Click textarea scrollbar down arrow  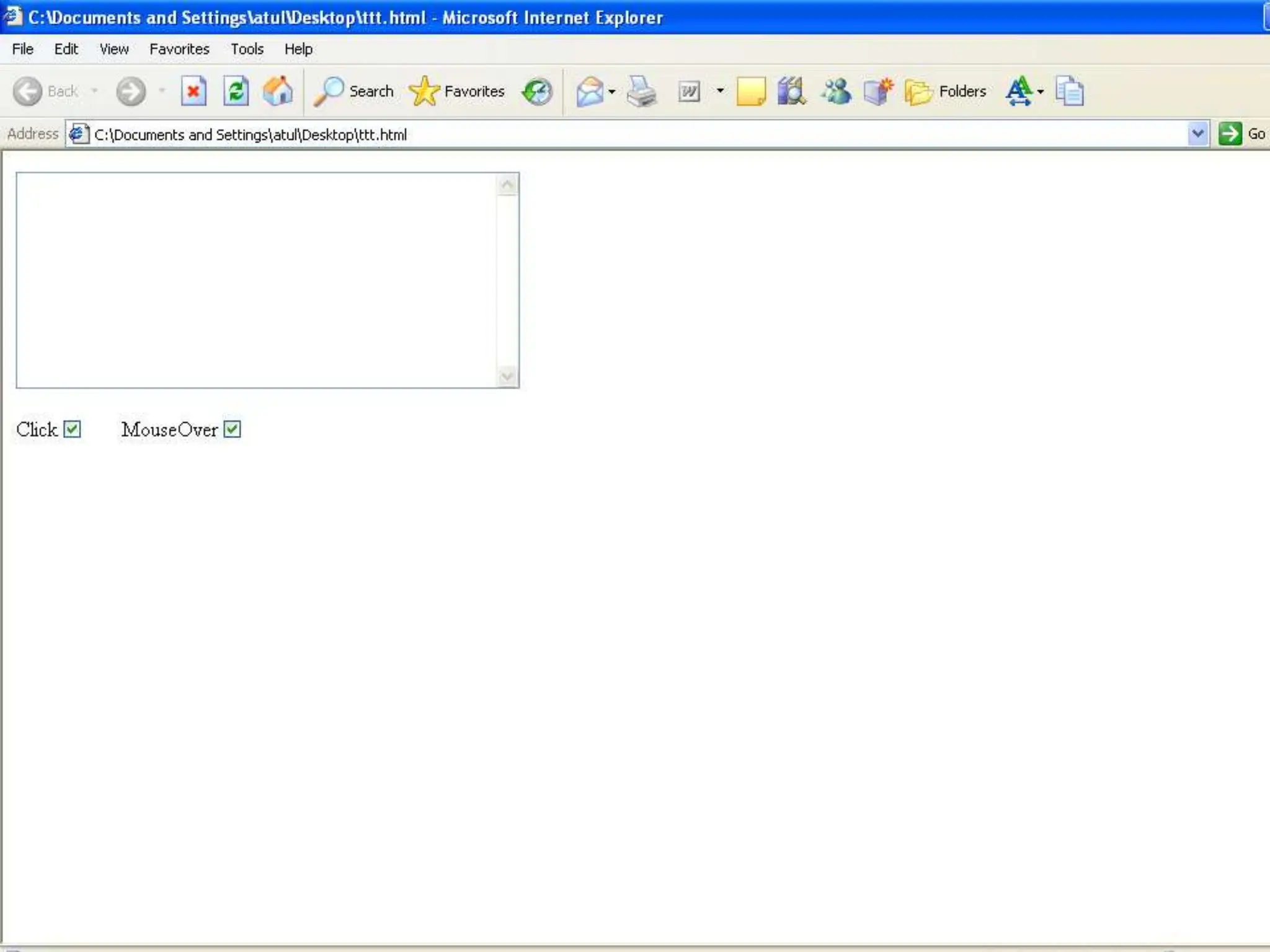[x=507, y=376]
